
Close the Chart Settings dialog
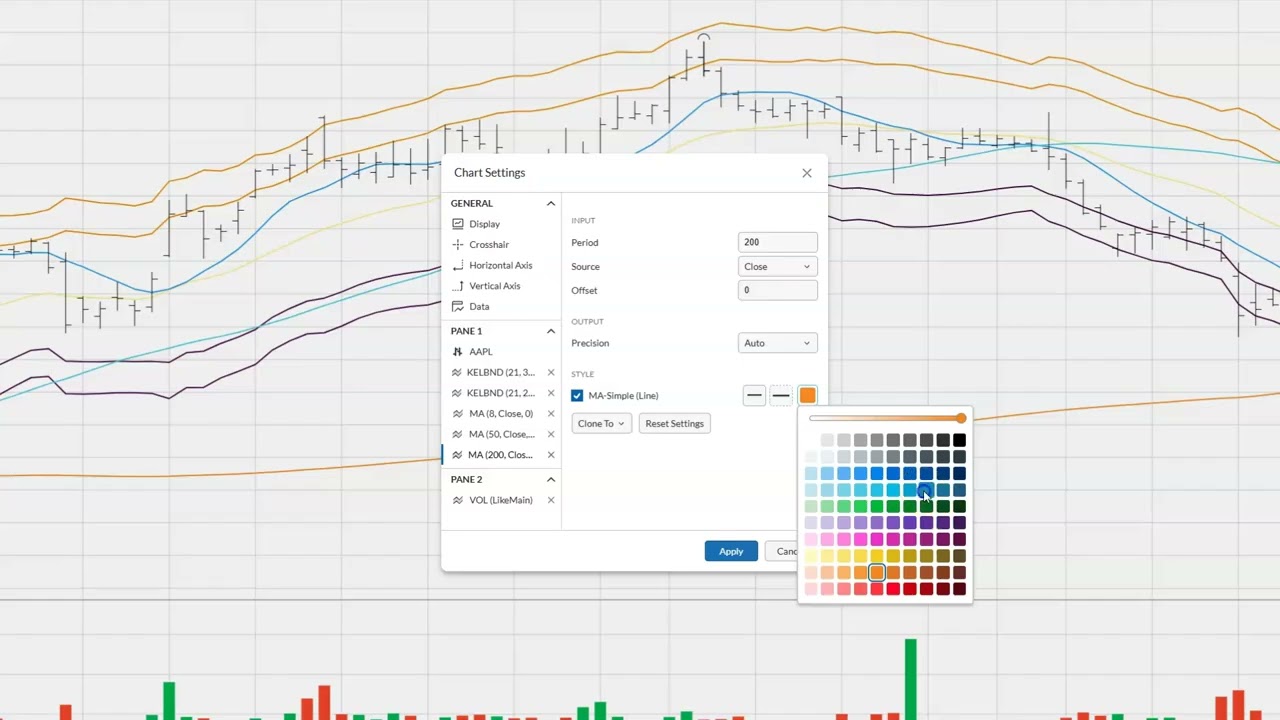pos(807,173)
